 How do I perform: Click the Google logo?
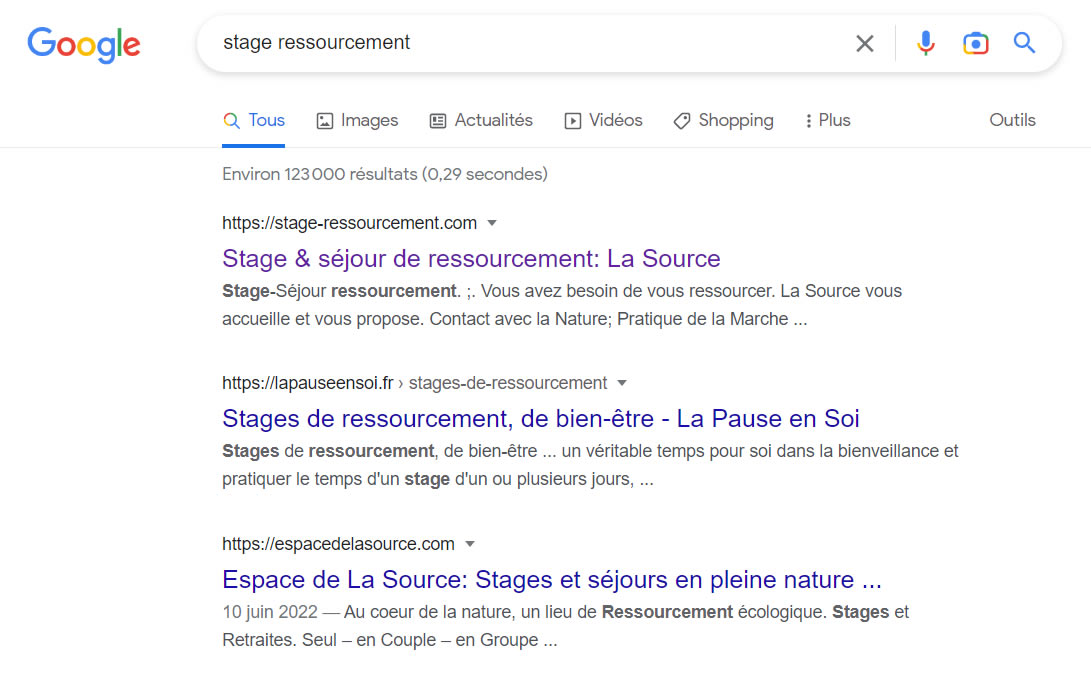[84, 44]
